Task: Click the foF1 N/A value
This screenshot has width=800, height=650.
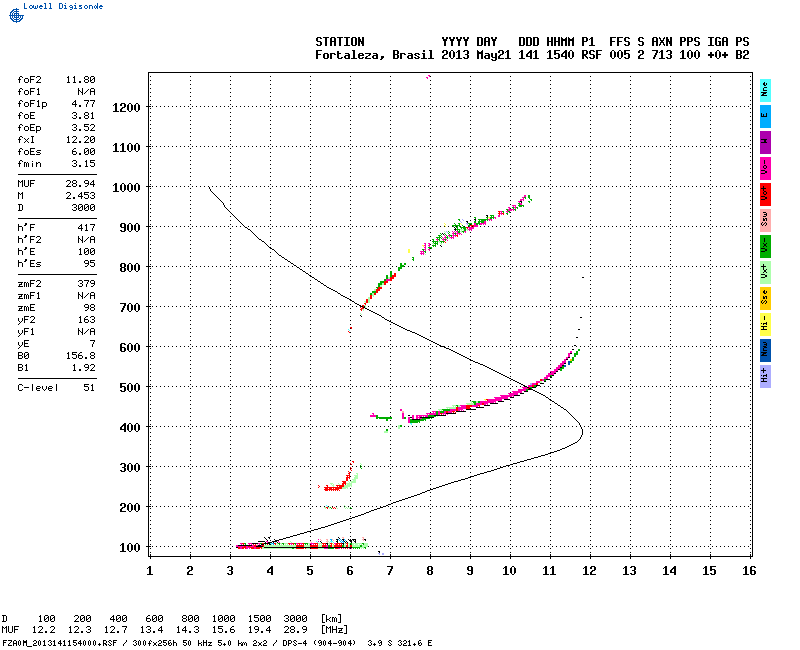Action: [86, 92]
